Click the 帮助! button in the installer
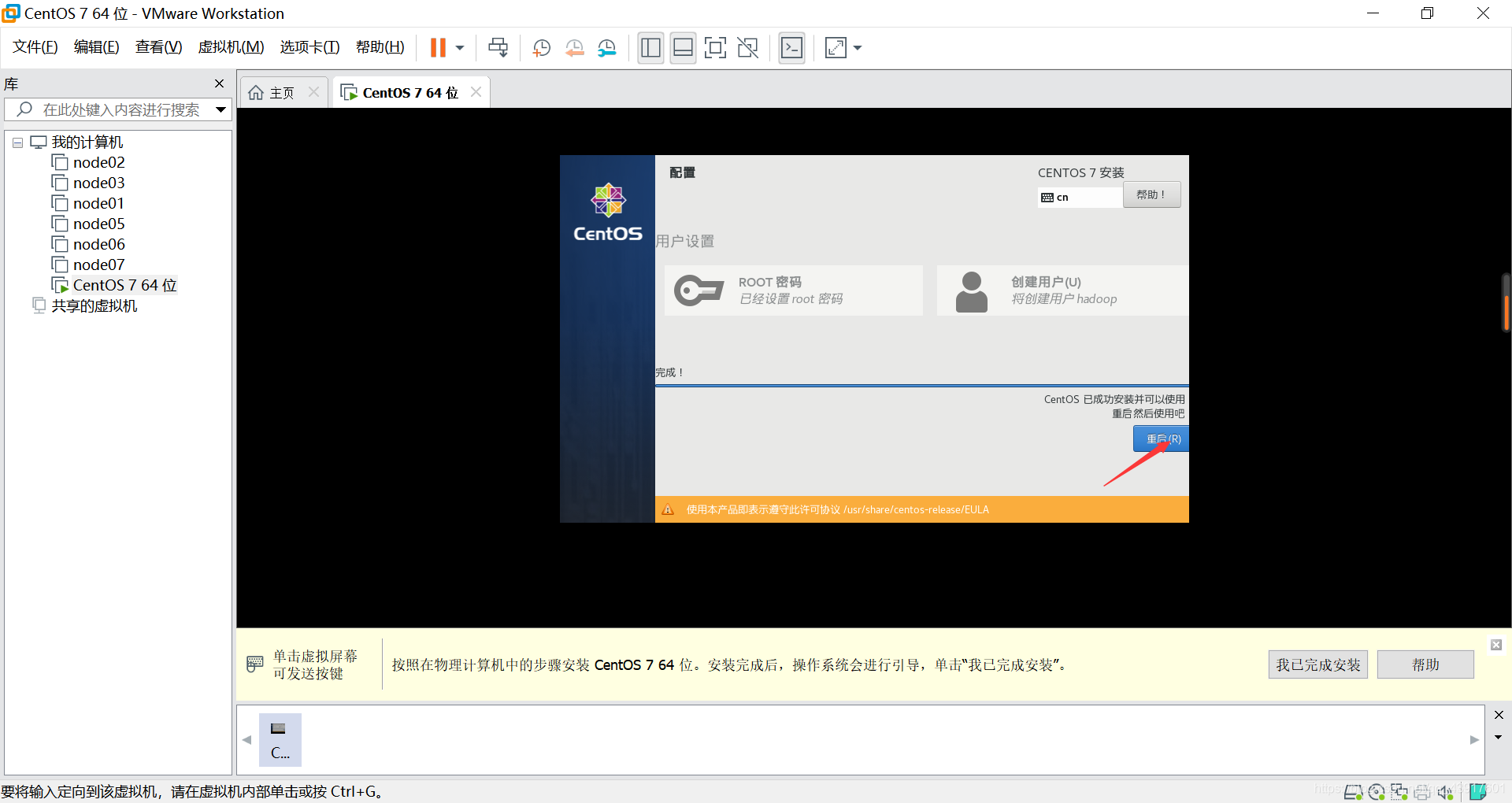1512x803 pixels. point(1151,195)
